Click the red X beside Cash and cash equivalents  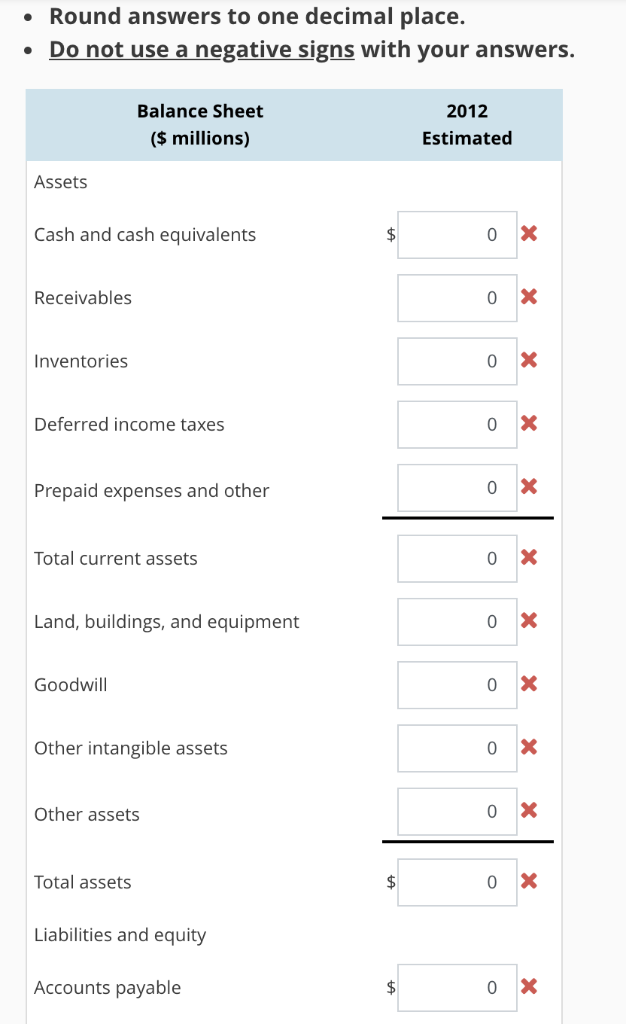coord(529,234)
